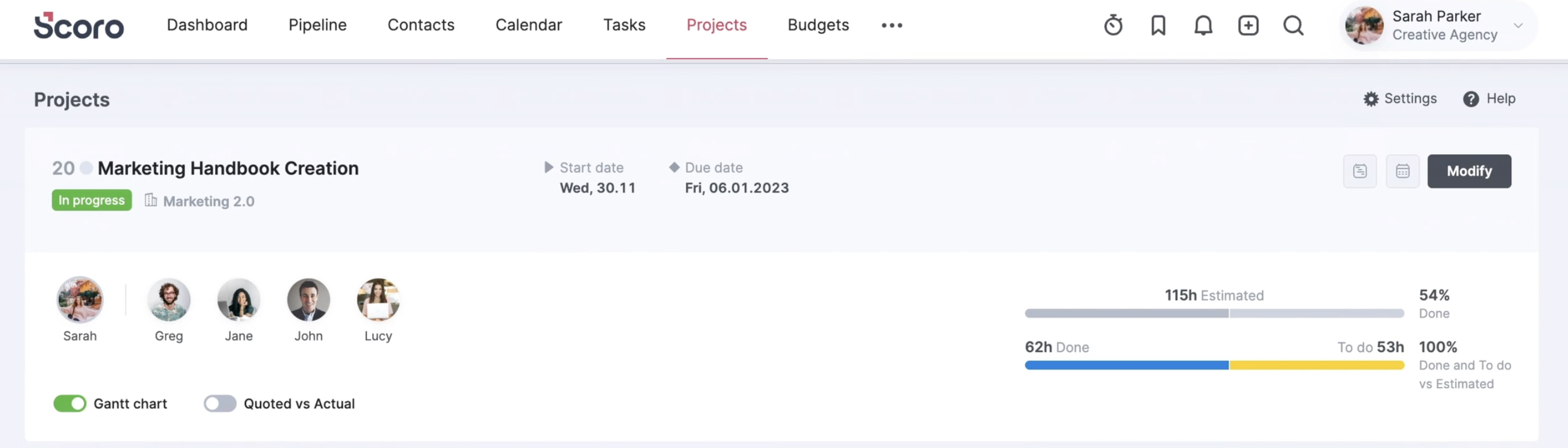1568x448 pixels.
Task: Click the Due date diamond icon
Action: tap(674, 167)
